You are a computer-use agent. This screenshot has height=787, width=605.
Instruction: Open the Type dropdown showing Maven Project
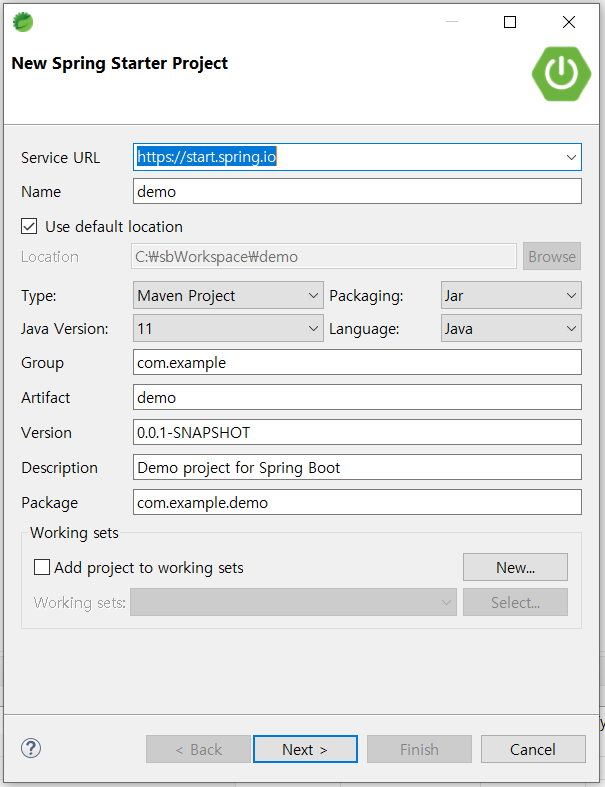tap(228, 295)
